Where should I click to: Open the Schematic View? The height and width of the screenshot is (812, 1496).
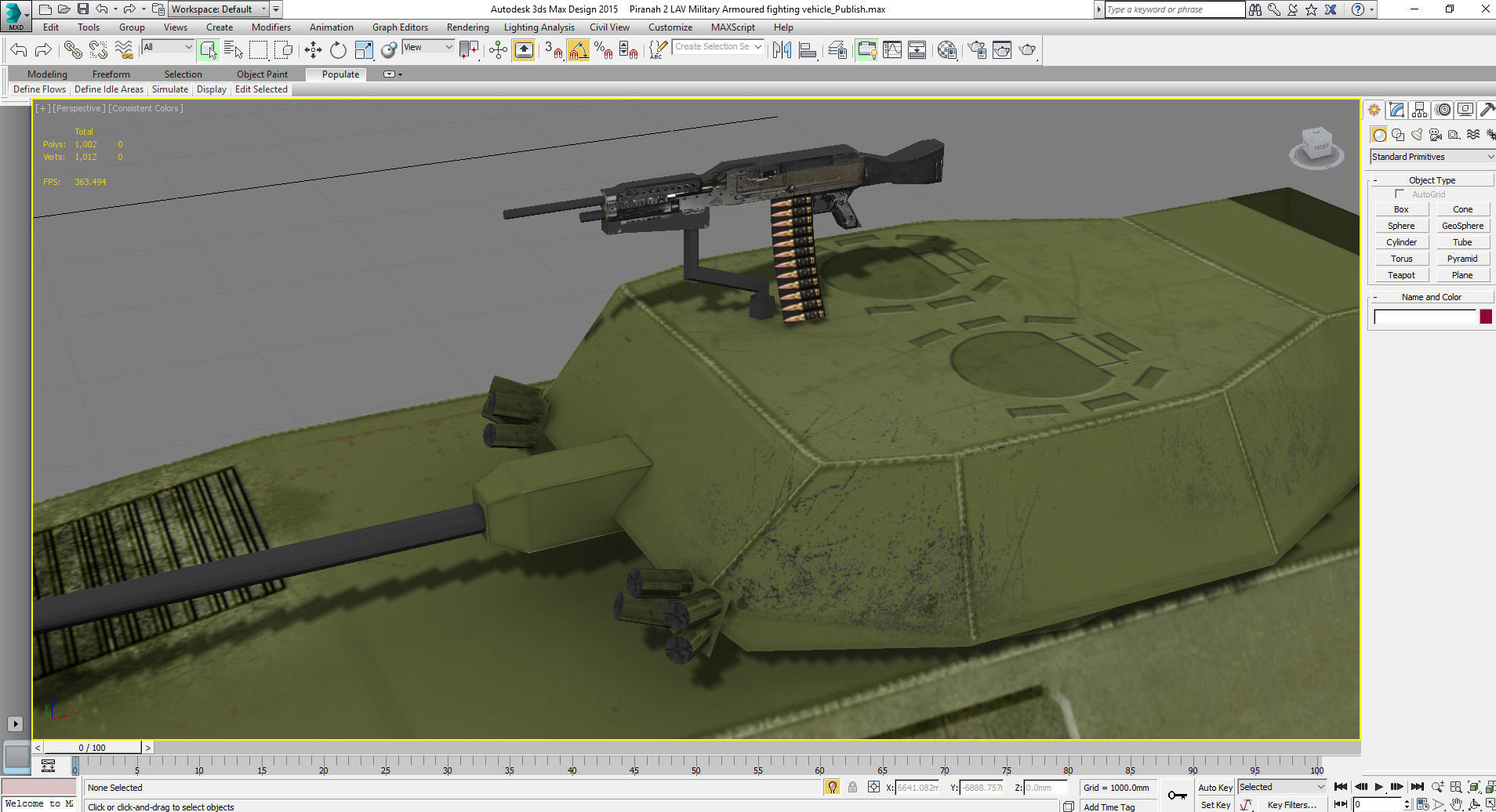[x=917, y=50]
